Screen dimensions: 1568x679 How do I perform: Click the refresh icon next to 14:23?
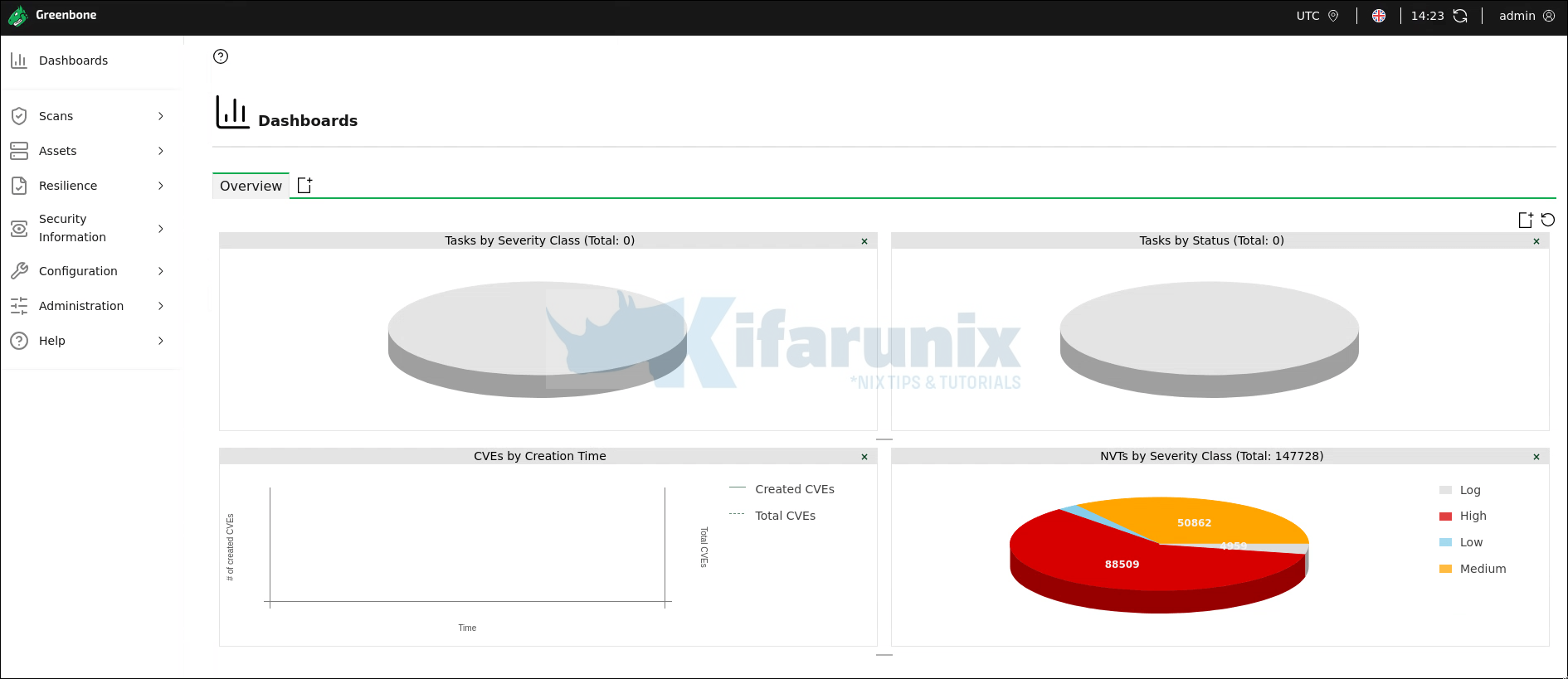click(1460, 16)
